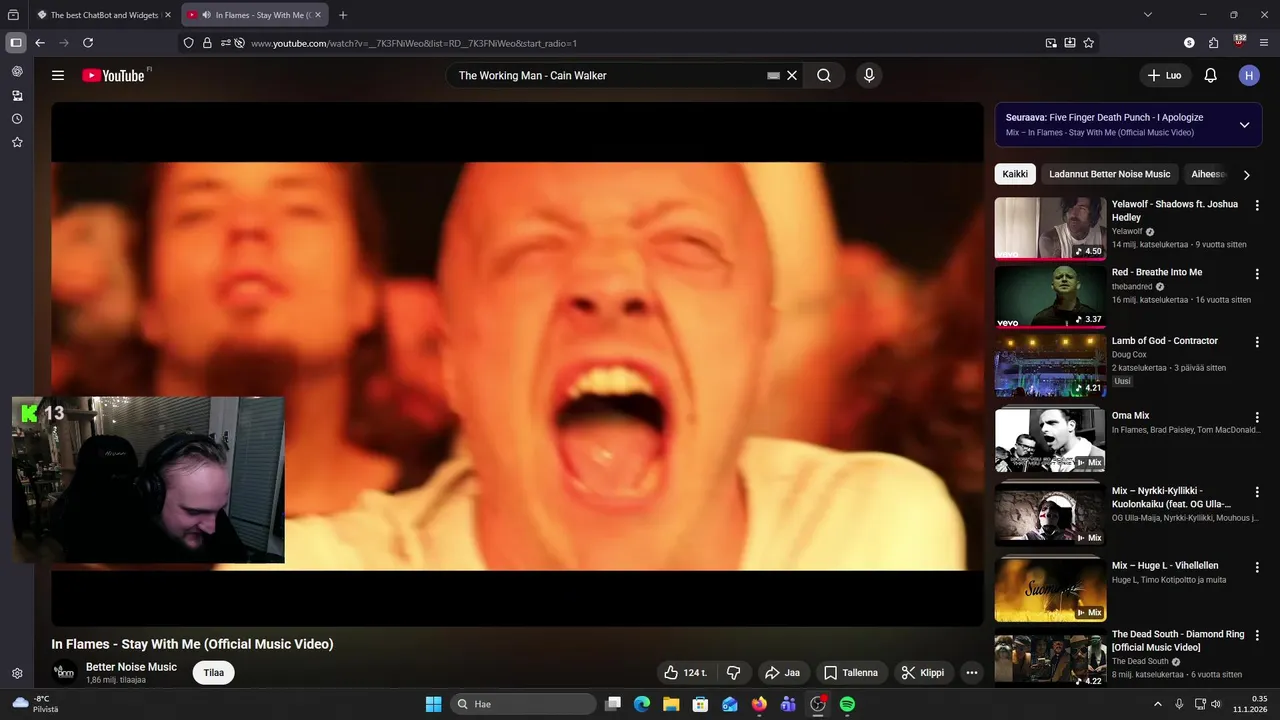This screenshot has height=720, width=1280.
Task: Dislike the video with thumbs down
Action: click(x=733, y=673)
